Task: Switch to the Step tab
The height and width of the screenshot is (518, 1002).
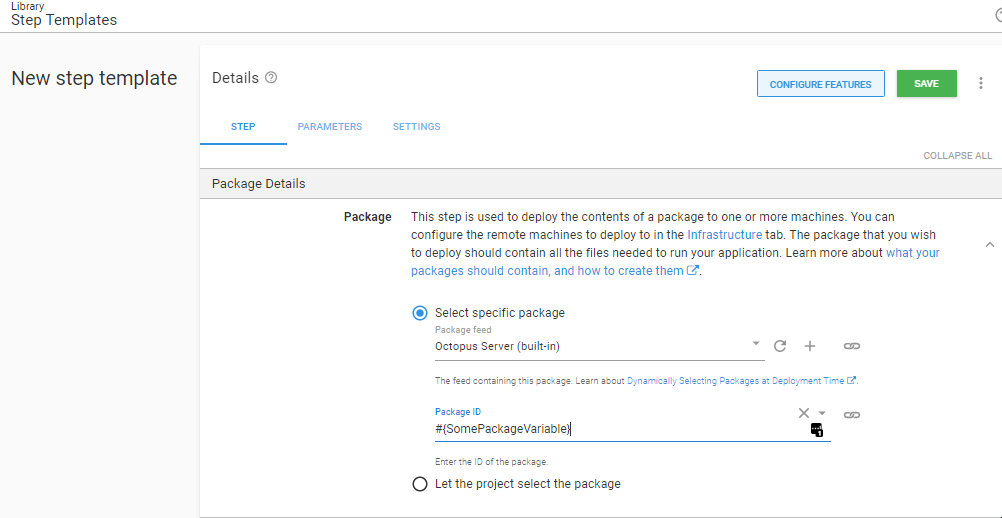Action: tap(243, 126)
